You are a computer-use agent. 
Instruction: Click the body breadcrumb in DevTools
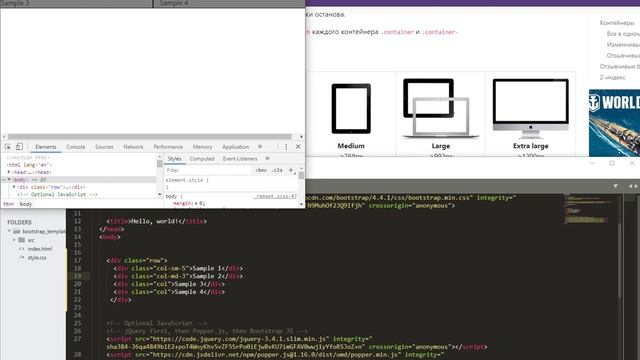click(x=26, y=204)
